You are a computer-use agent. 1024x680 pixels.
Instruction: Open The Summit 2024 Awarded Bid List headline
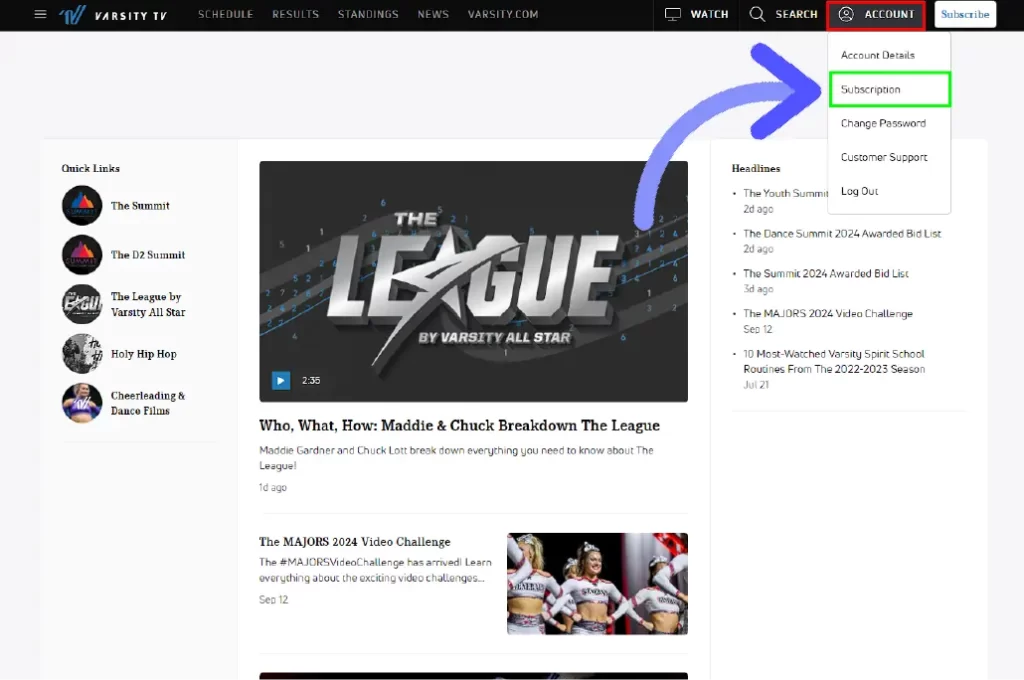pyautogui.click(x=825, y=273)
